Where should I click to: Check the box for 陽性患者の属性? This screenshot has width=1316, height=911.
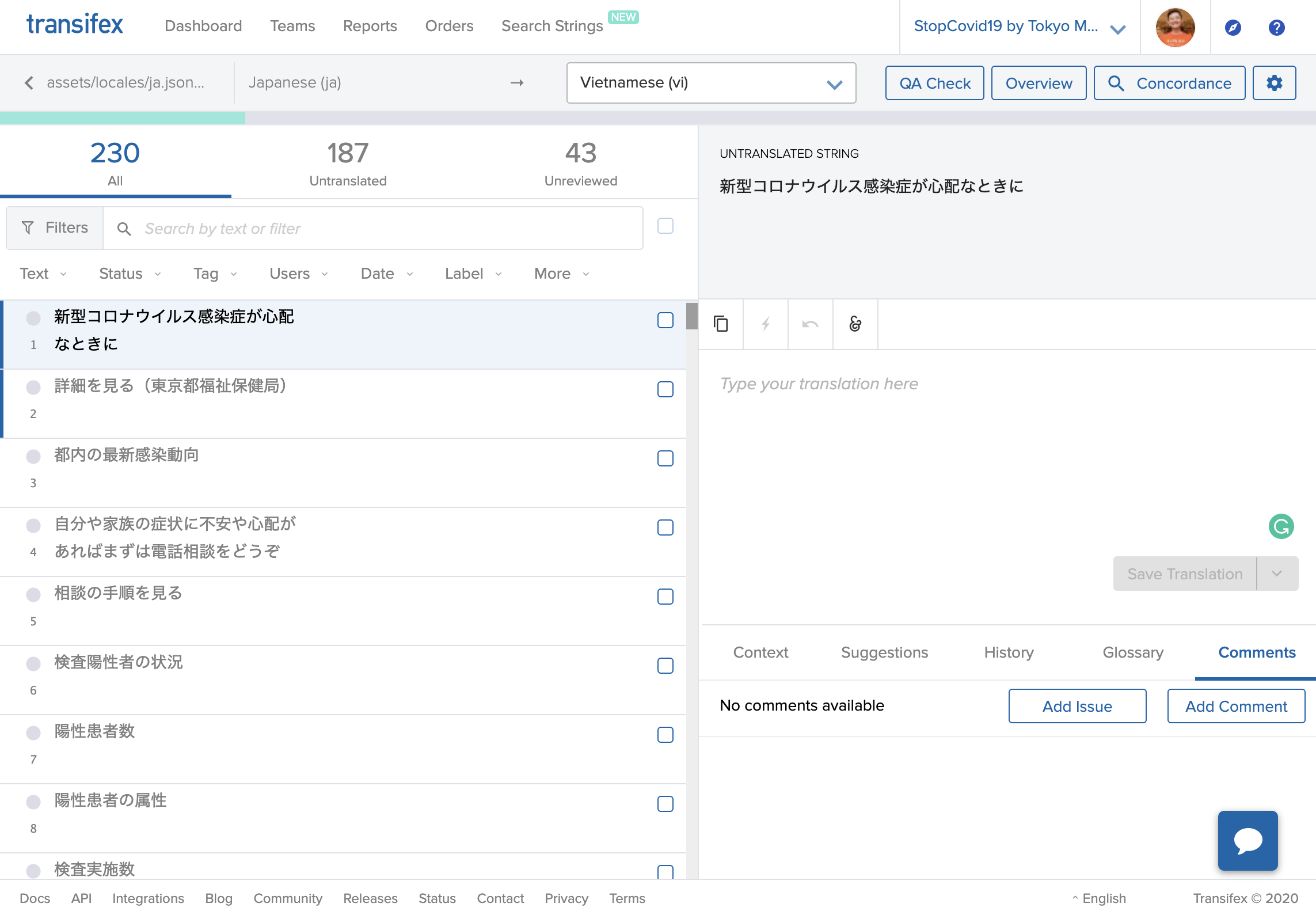pos(665,804)
